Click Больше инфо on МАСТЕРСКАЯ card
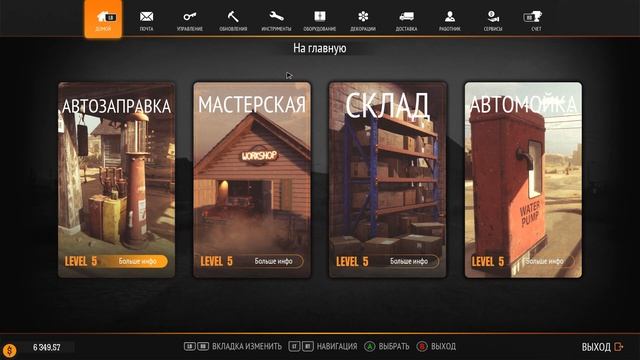 (273, 261)
